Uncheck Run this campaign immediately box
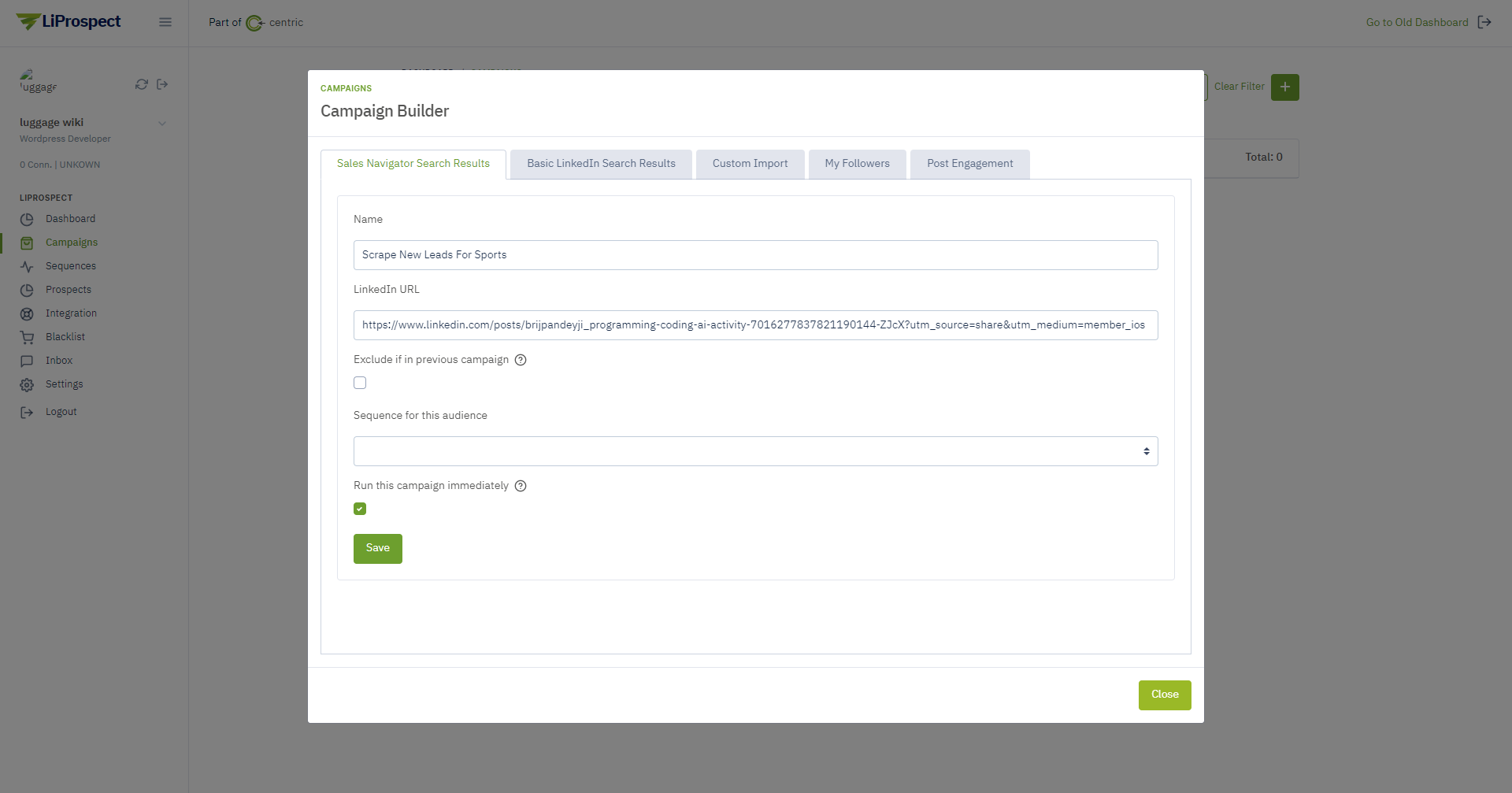The height and width of the screenshot is (793, 1512). click(360, 509)
